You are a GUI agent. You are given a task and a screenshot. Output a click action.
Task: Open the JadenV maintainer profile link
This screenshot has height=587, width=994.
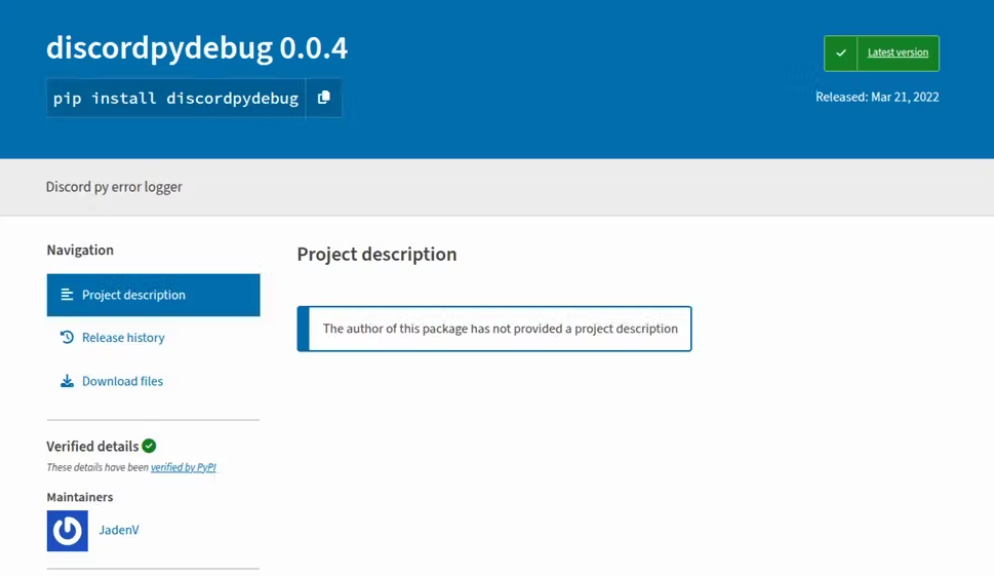119,530
